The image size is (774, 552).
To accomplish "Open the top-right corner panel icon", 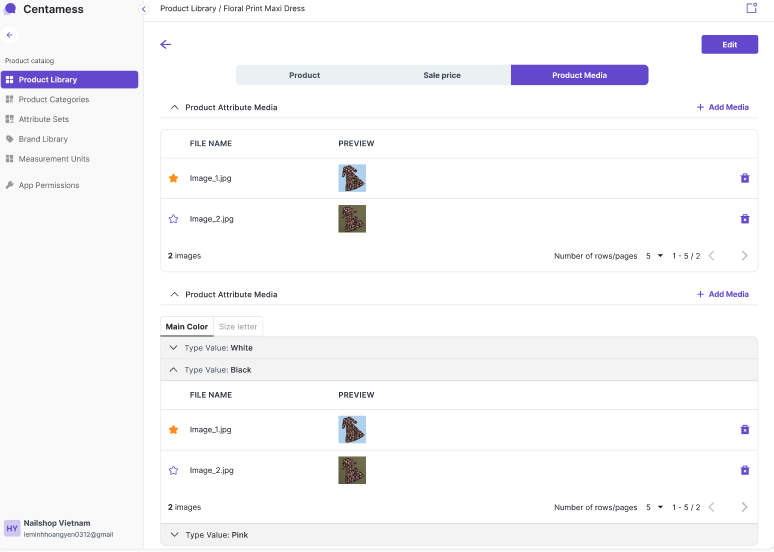I will coord(751,8).
